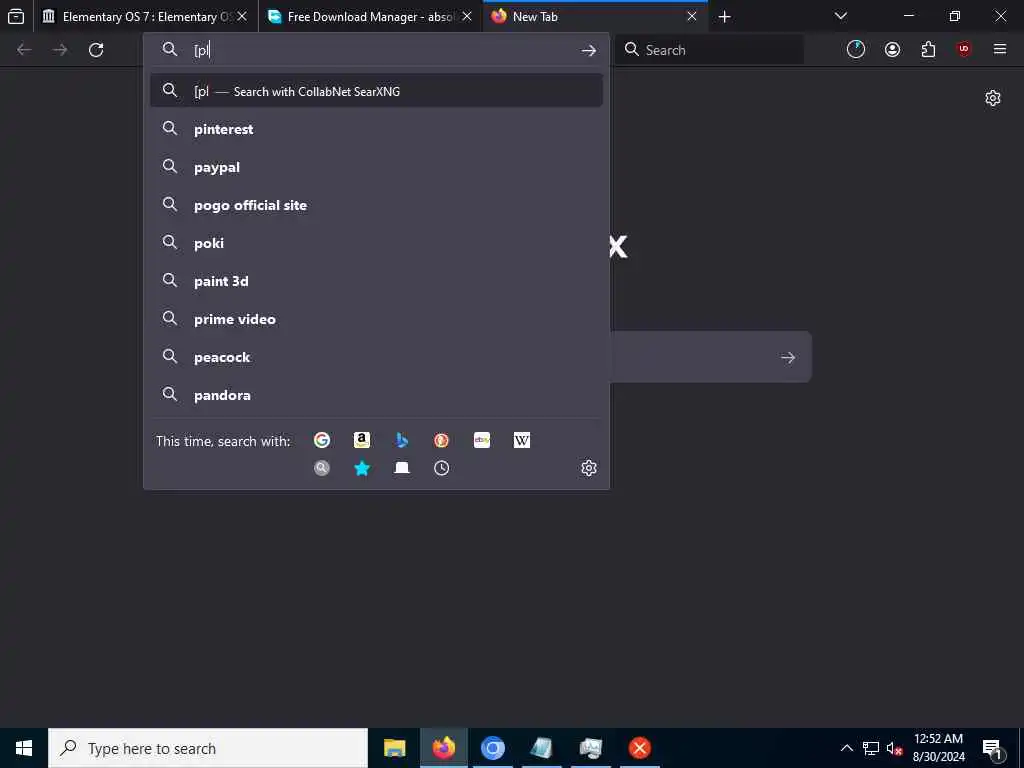Open the Extensions puzzle-piece menu
1024x768 pixels.
pos(928,50)
